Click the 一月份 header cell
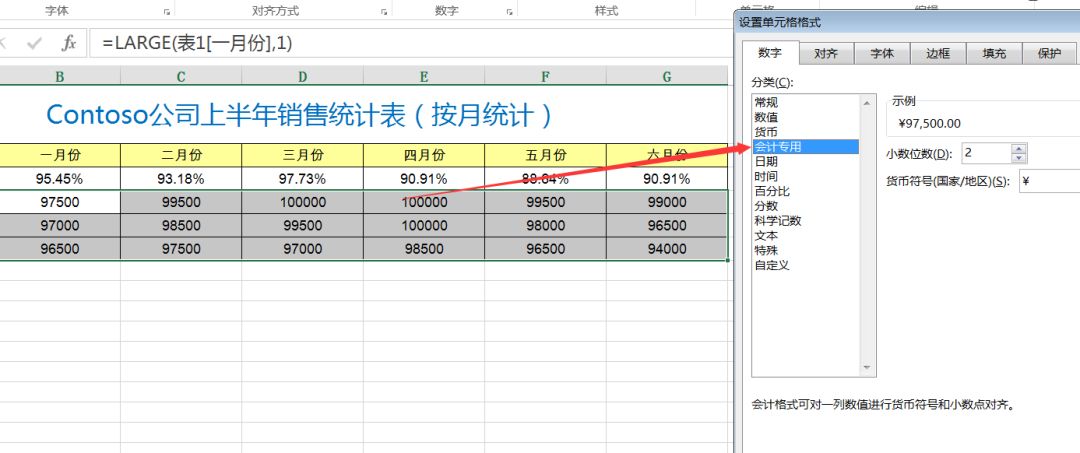Screen dimensions: 1080x453 [60, 156]
